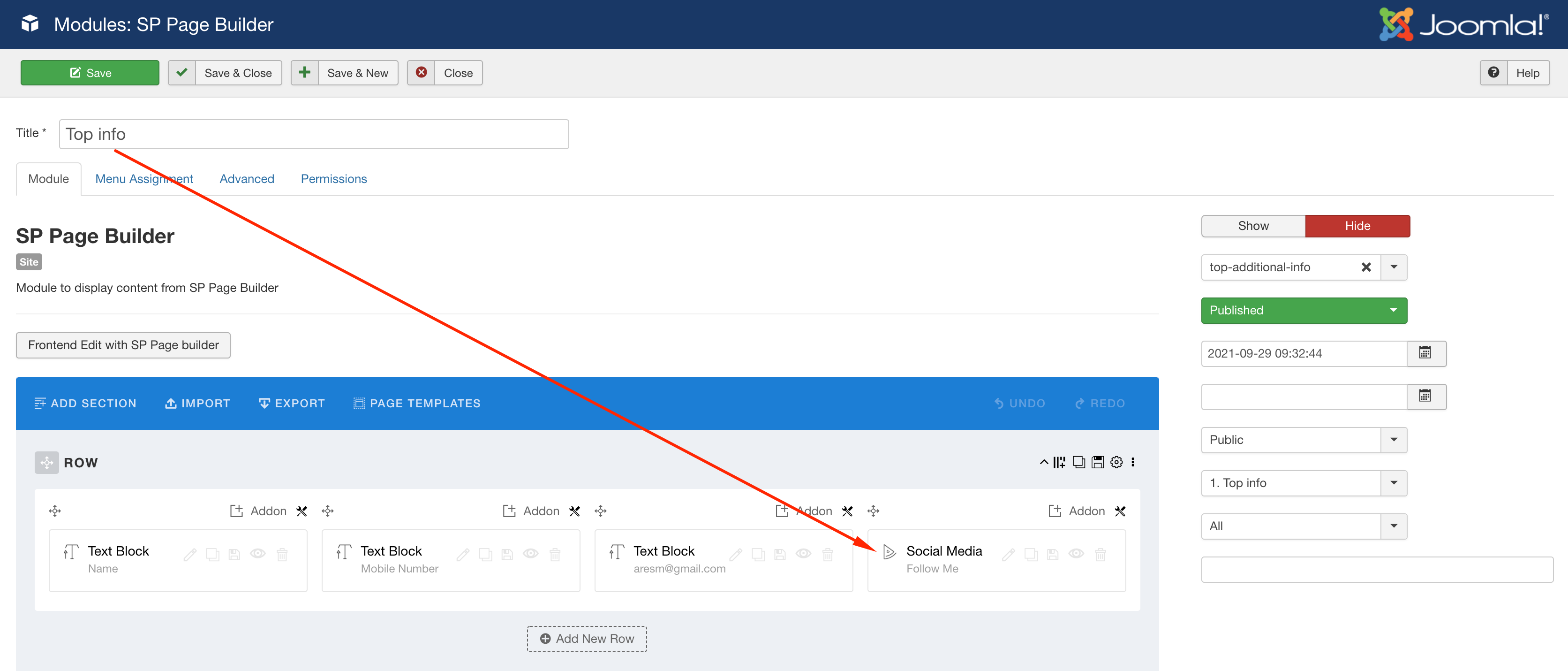Open the row's three-dot more menu
This screenshot has width=1568, height=671.
(1133, 462)
